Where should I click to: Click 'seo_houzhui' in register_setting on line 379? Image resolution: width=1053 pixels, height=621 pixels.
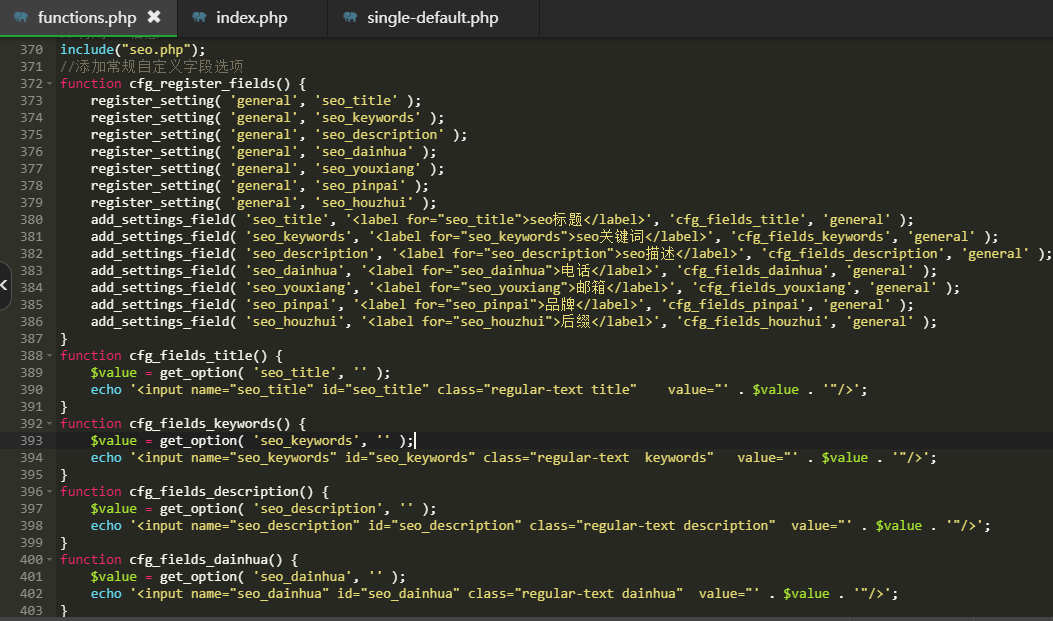(x=364, y=203)
